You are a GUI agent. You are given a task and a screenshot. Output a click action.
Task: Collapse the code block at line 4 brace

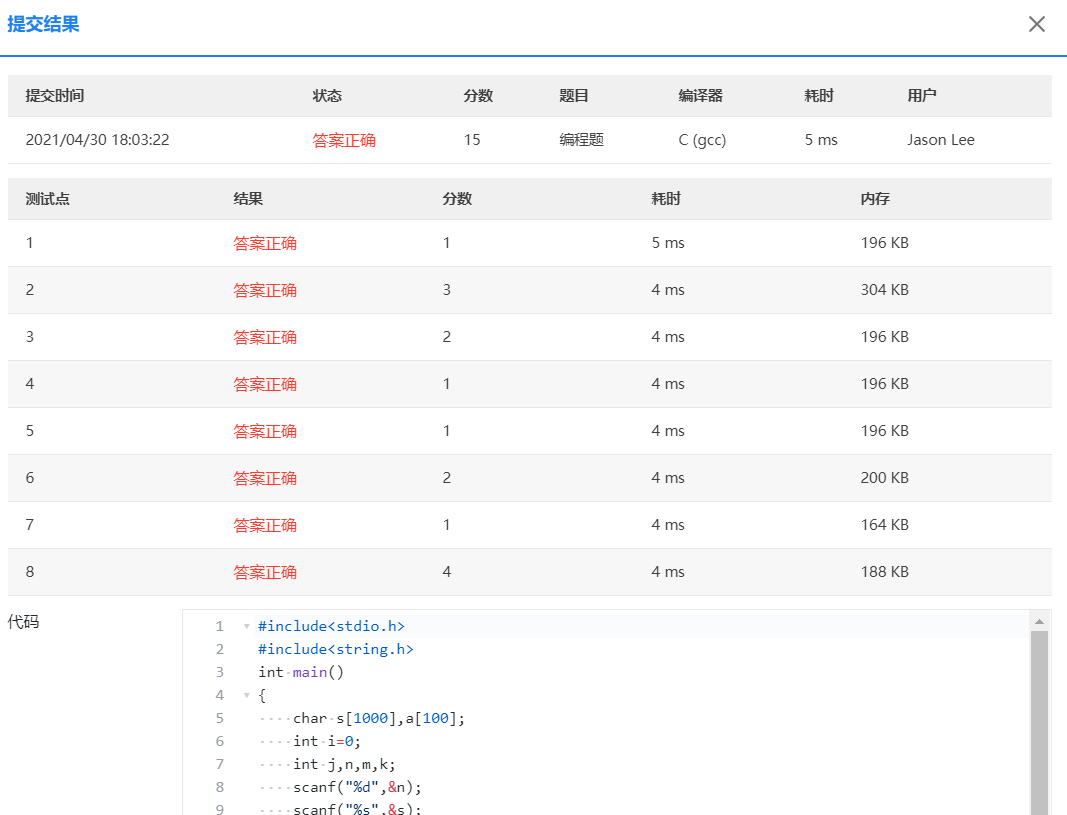coord(247,696)
